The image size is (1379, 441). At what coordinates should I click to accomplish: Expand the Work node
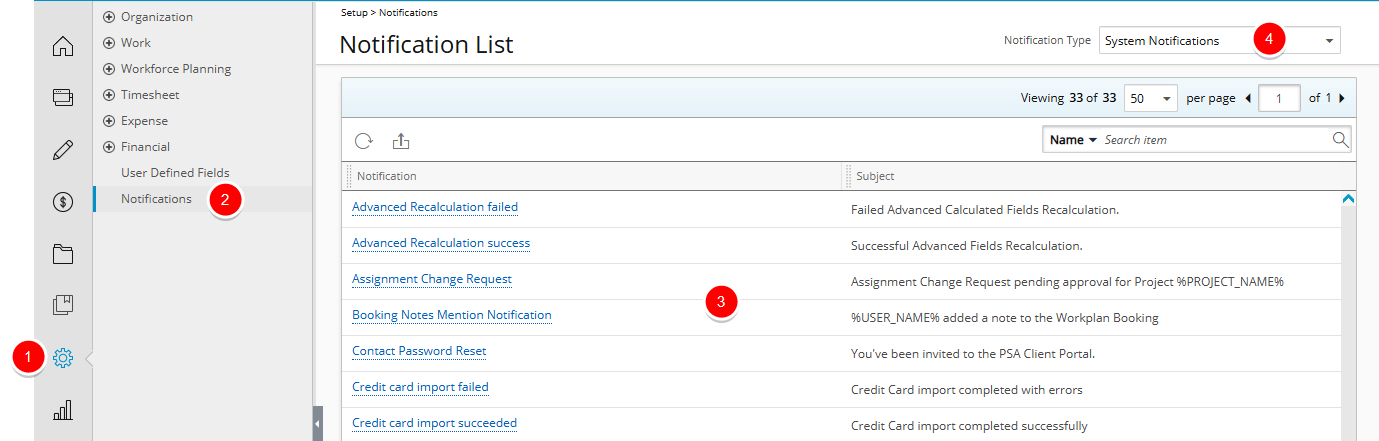pos(110,43)
